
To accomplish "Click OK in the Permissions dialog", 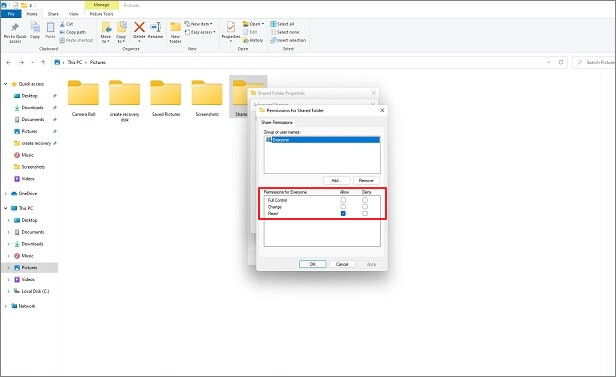I will tap(313, 264).
